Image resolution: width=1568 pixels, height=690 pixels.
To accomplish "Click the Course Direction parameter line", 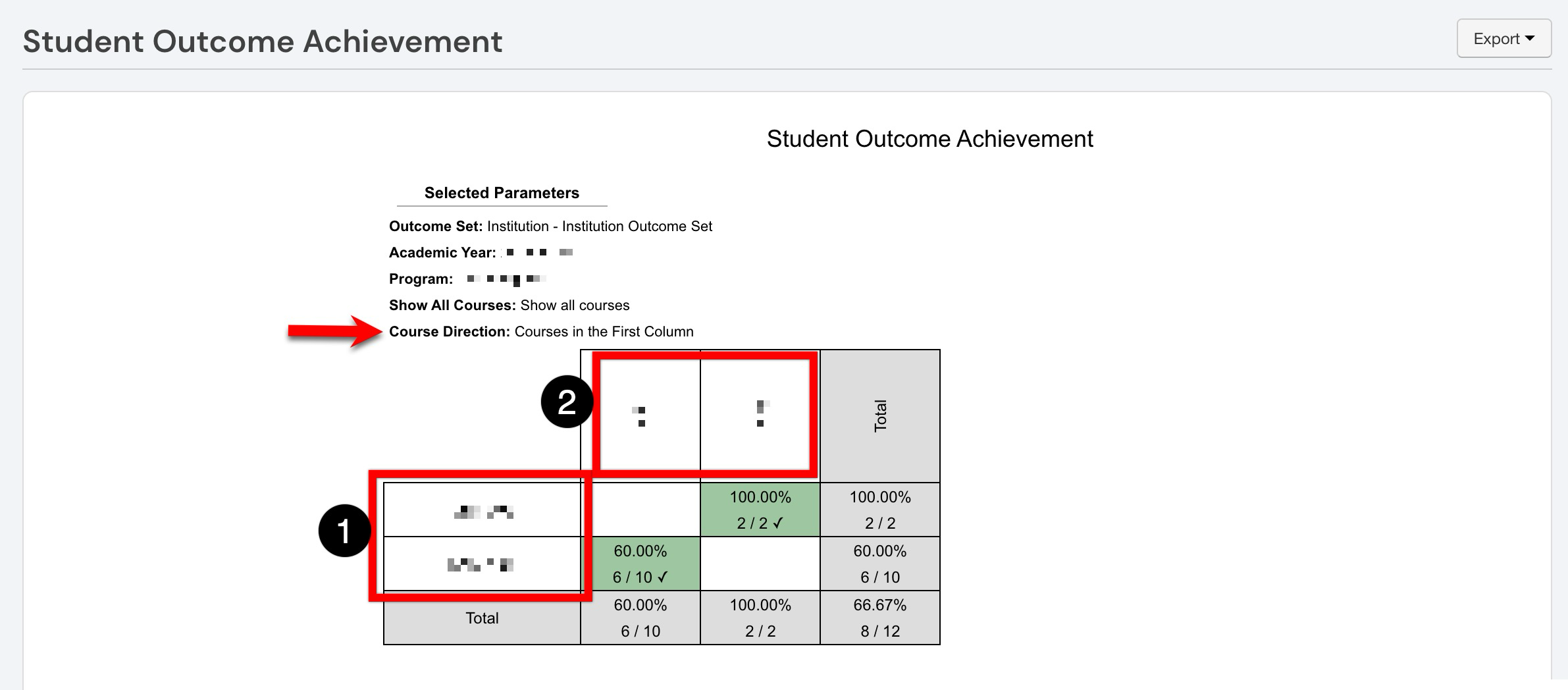I will 541,332.
